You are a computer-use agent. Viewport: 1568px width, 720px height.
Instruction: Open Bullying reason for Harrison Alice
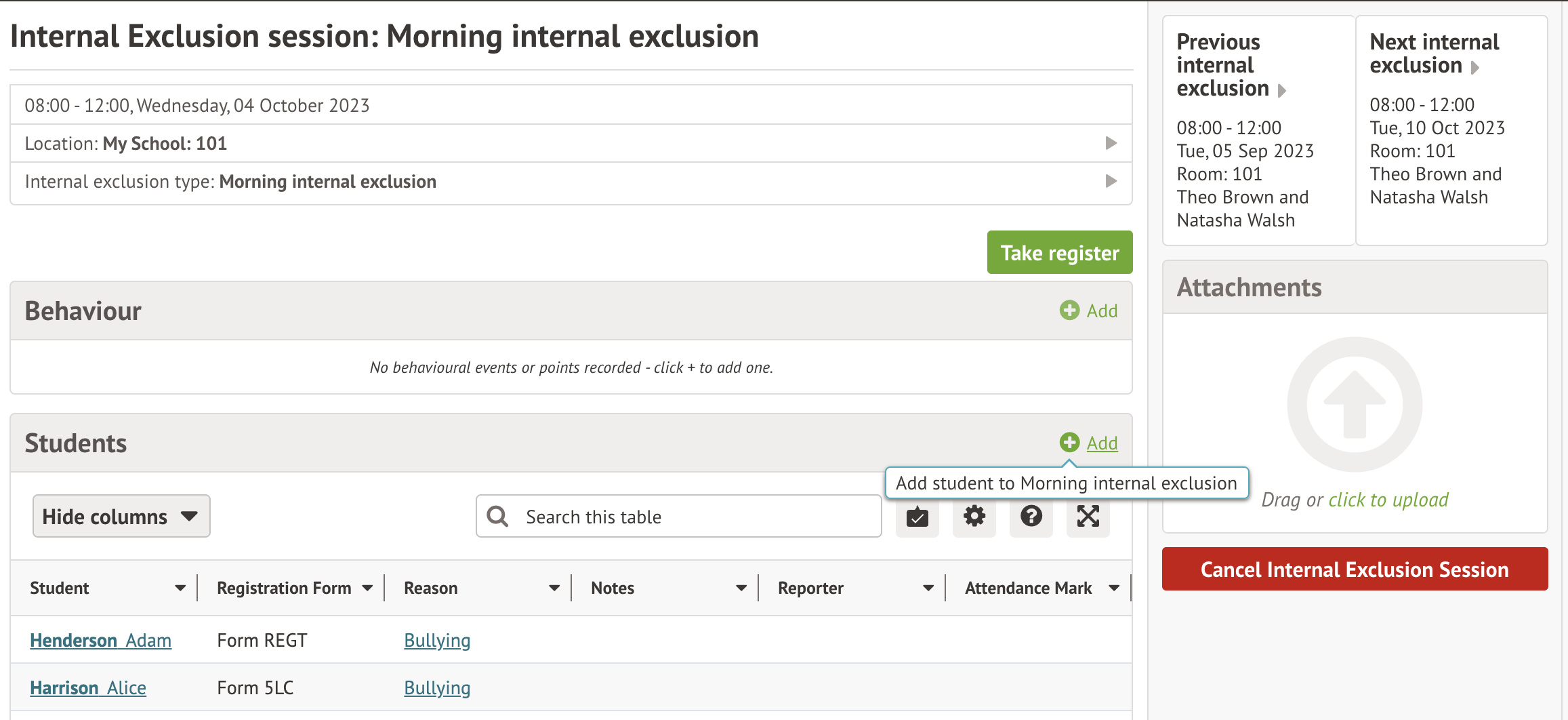437,688
